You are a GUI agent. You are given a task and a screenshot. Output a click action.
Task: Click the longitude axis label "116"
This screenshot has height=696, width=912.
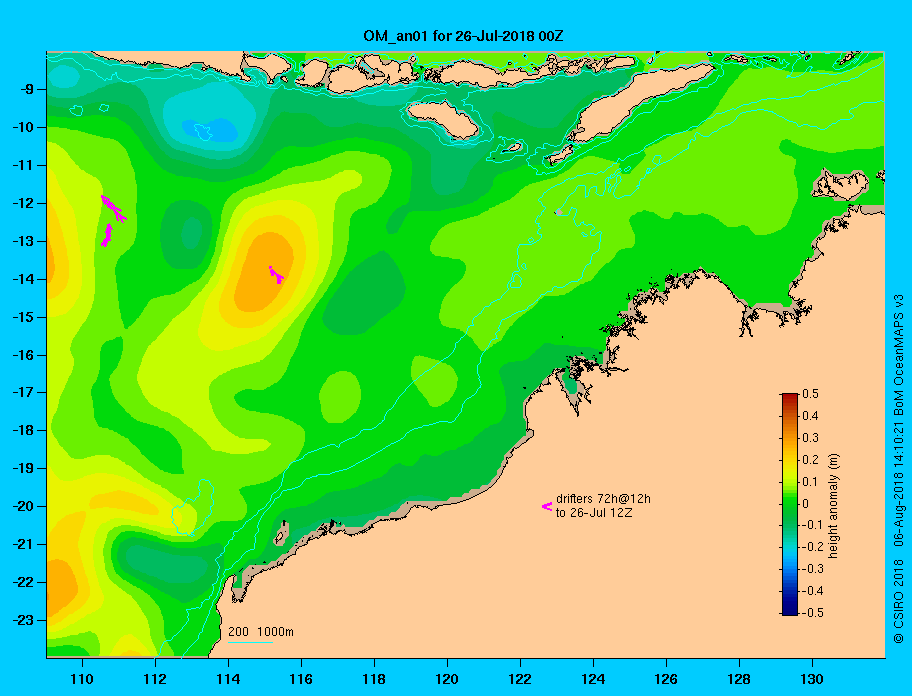coord(301,679)
